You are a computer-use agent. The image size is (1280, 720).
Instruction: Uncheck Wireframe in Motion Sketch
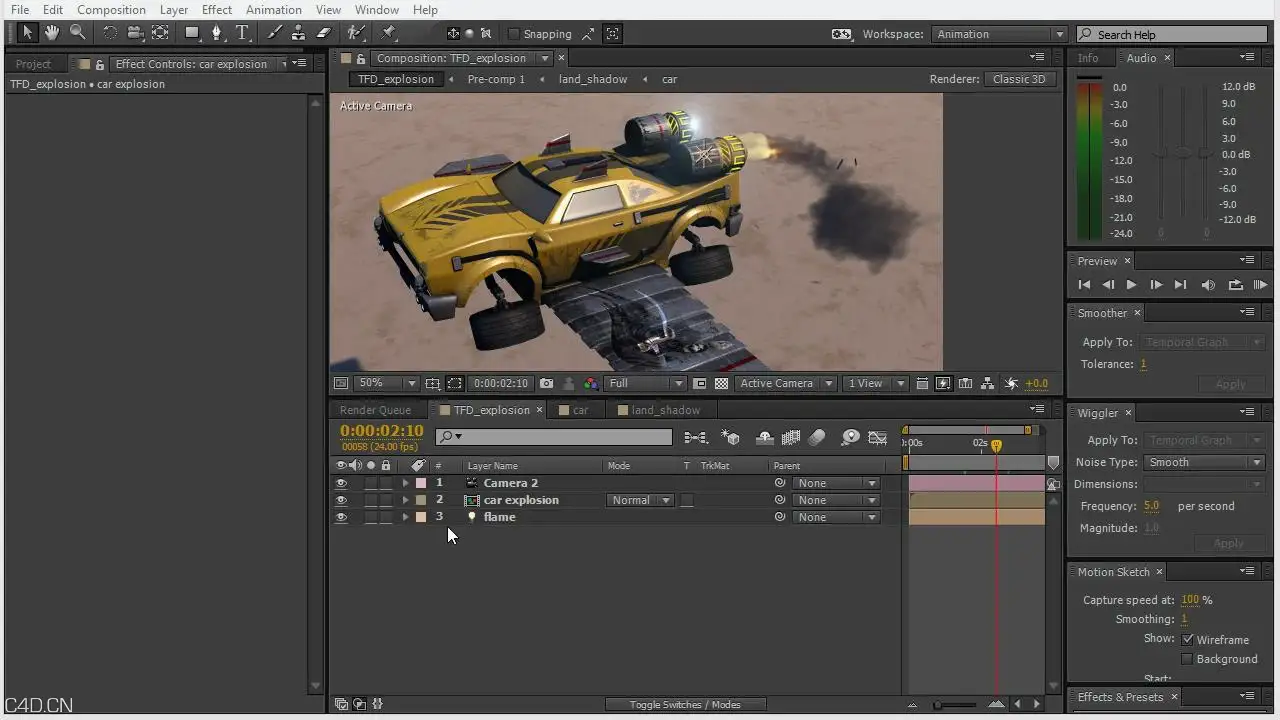[x=1188, y=640]
